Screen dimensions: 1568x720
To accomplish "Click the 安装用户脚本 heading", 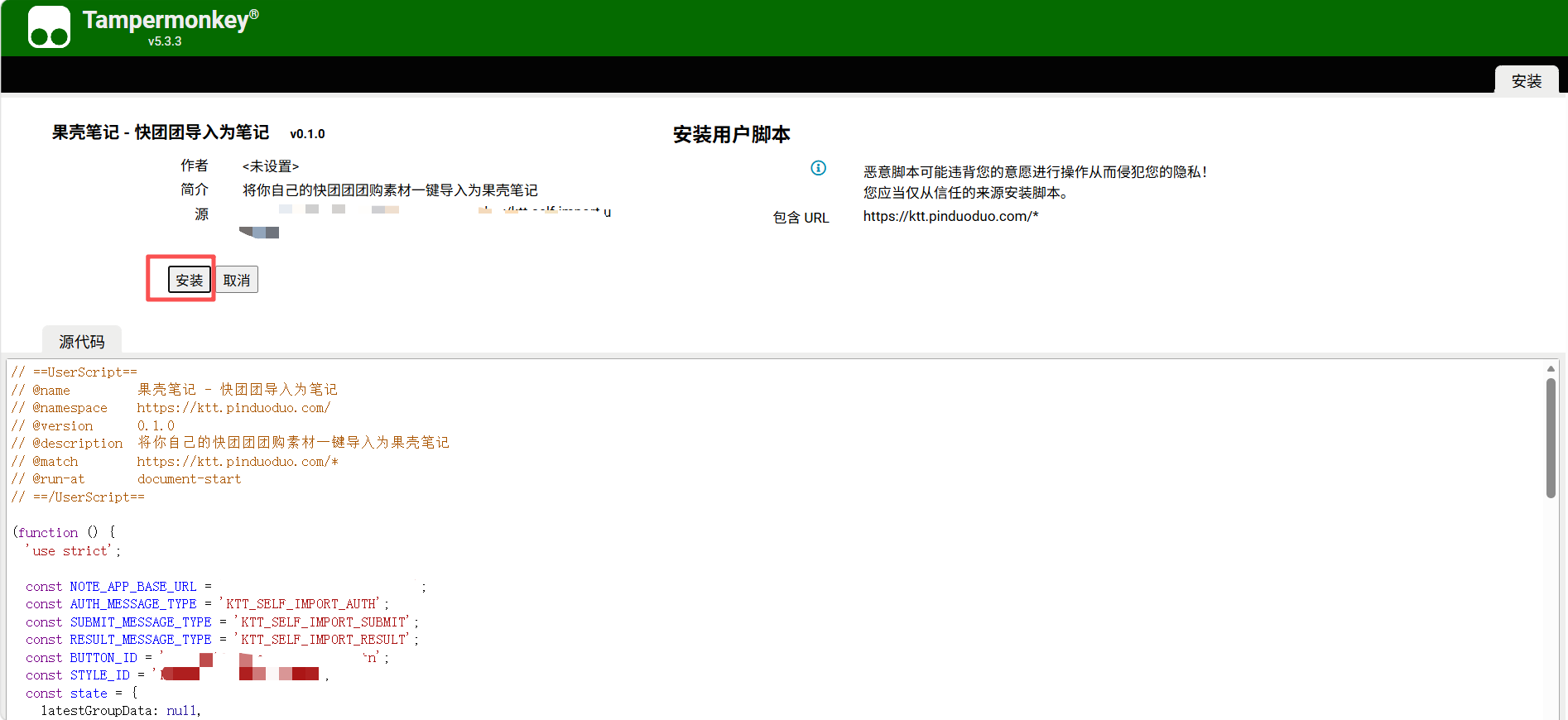I will tap(731, 134).
